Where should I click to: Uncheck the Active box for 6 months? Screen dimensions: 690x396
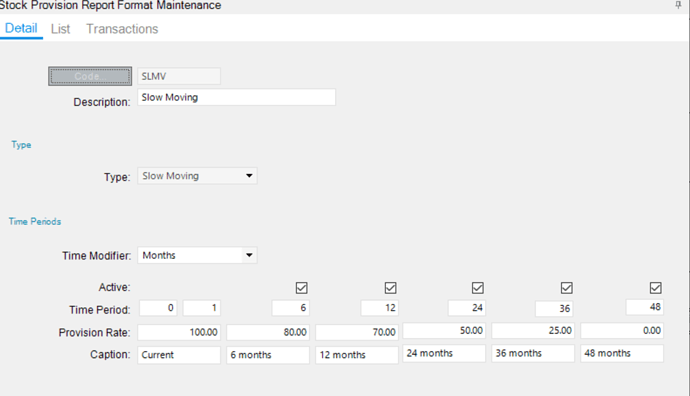point(301,288)
